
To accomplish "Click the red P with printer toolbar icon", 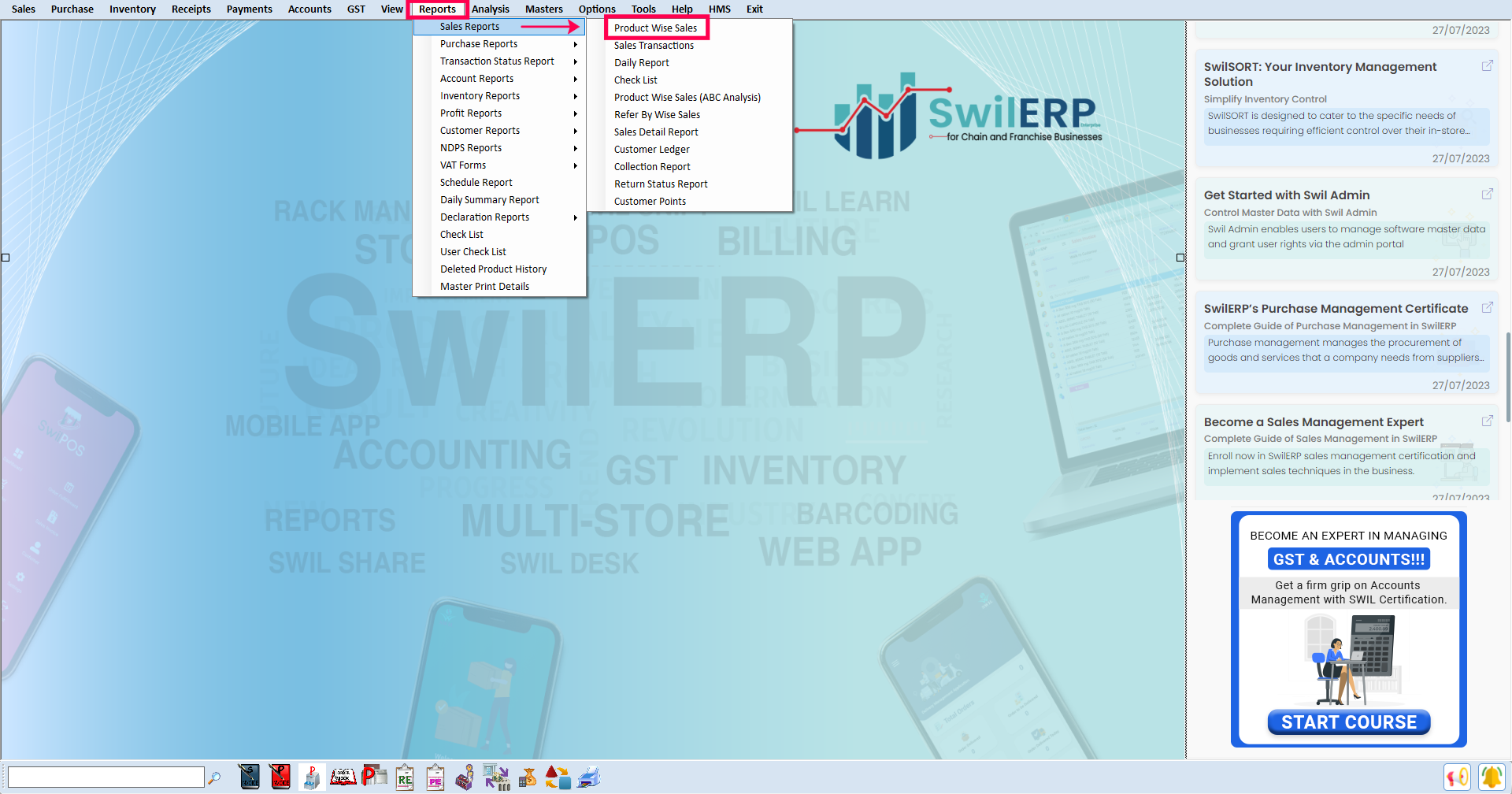I will point(374,777).
